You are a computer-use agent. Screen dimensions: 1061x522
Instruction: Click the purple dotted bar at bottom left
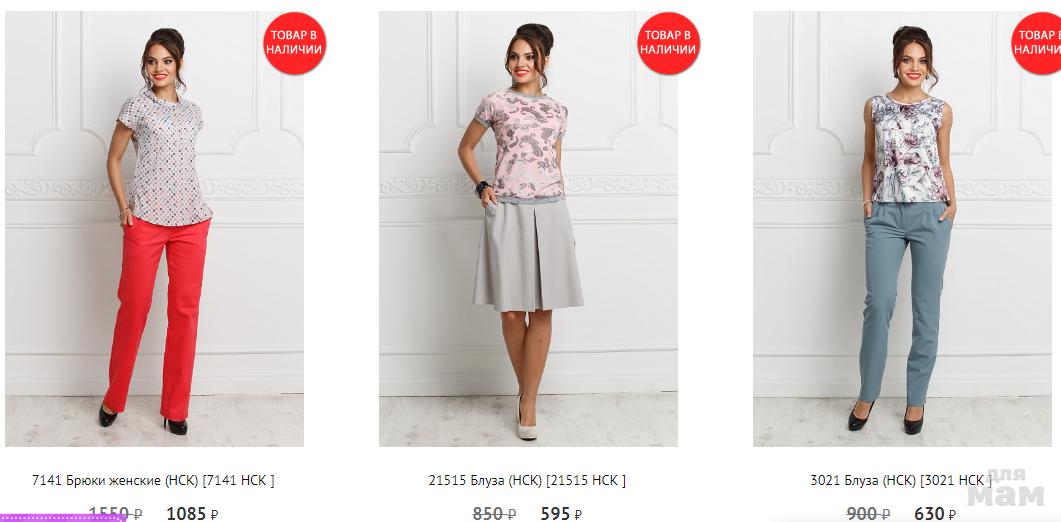[63, 518]
